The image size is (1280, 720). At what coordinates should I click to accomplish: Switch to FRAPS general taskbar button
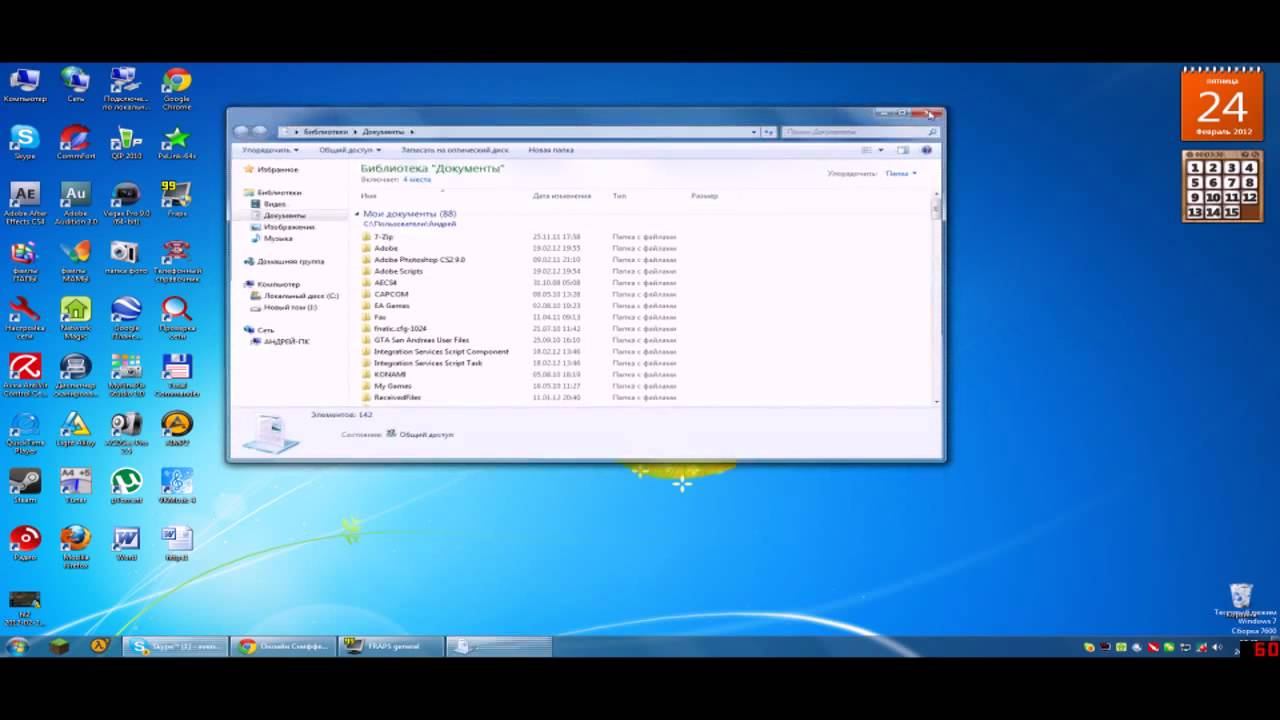point(392,646)
